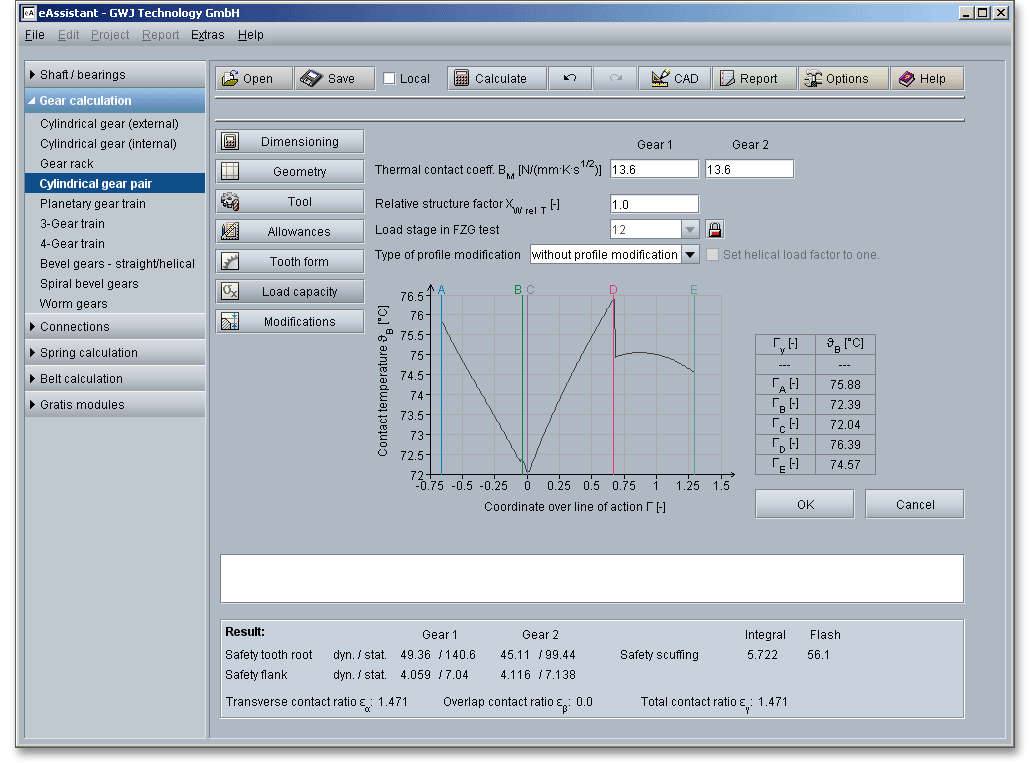The width and height of the screenshot is (1030, 763).
Task: Click the Save disk icon
Action: 311,79
